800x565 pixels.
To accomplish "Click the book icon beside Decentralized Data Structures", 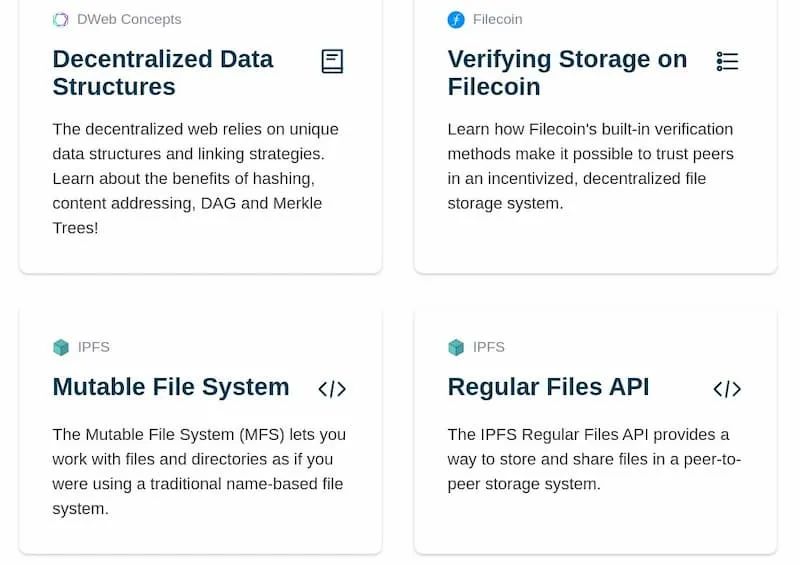I will [x=332, y=62].
